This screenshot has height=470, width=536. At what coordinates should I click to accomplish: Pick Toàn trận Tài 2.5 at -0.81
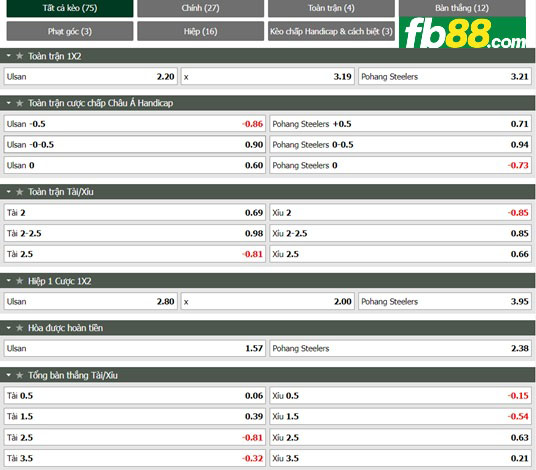tap(135, 254)
